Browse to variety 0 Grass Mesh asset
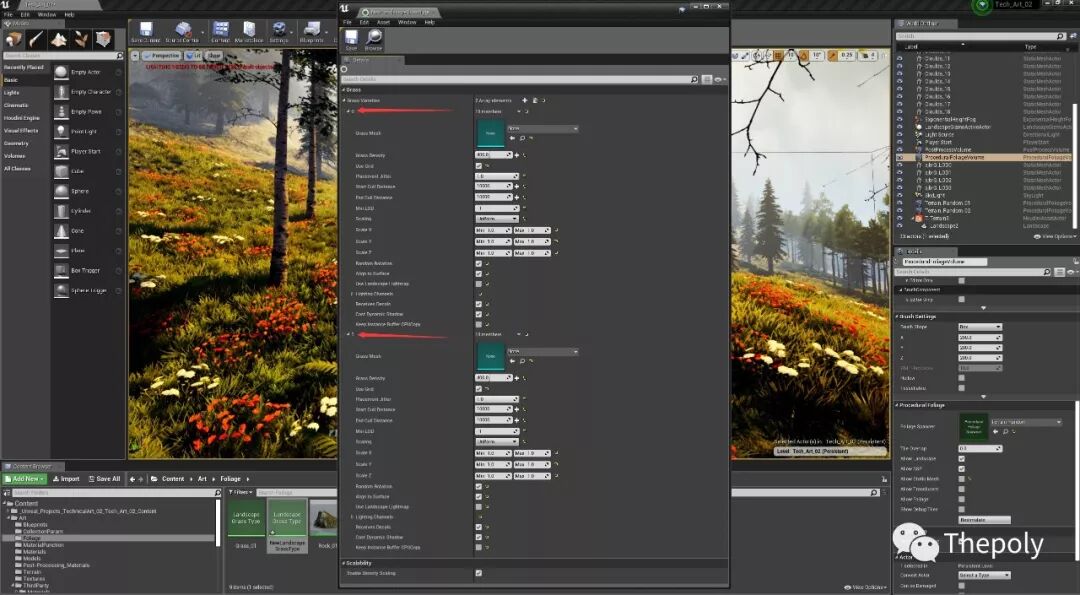The image size is (1080, 595). click(x=522, y=138)
